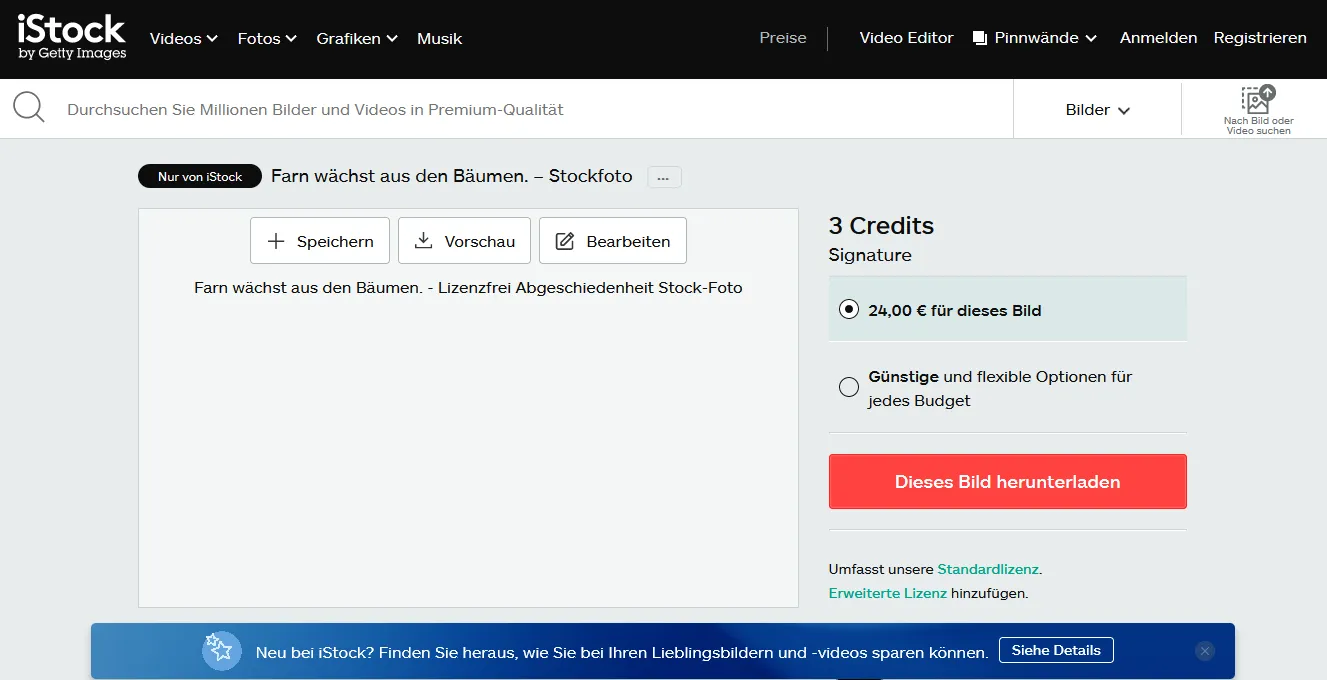Click Anmelden to sign in

(1158, 38)
